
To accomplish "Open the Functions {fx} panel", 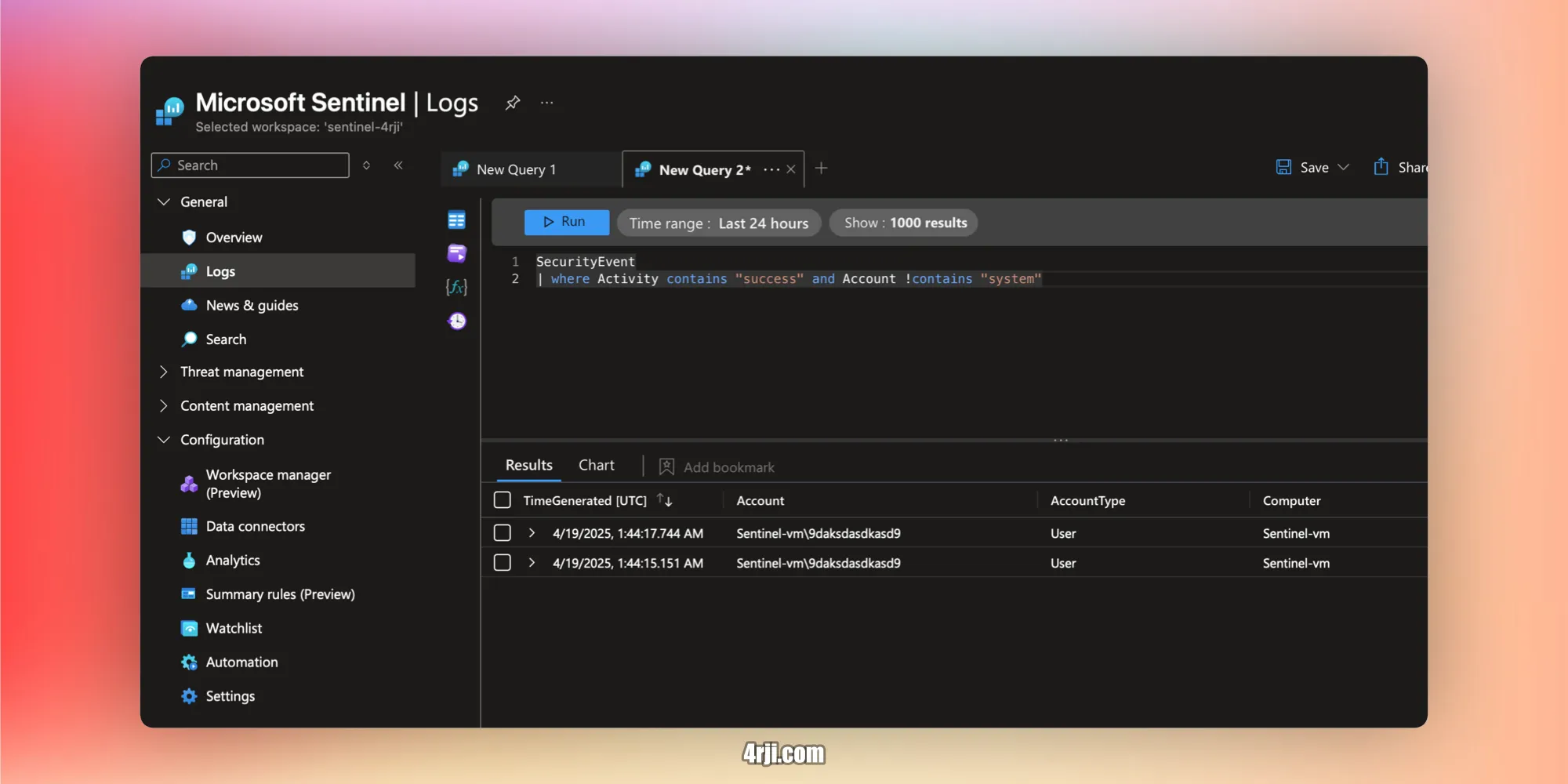I will [x=456, y=287].
